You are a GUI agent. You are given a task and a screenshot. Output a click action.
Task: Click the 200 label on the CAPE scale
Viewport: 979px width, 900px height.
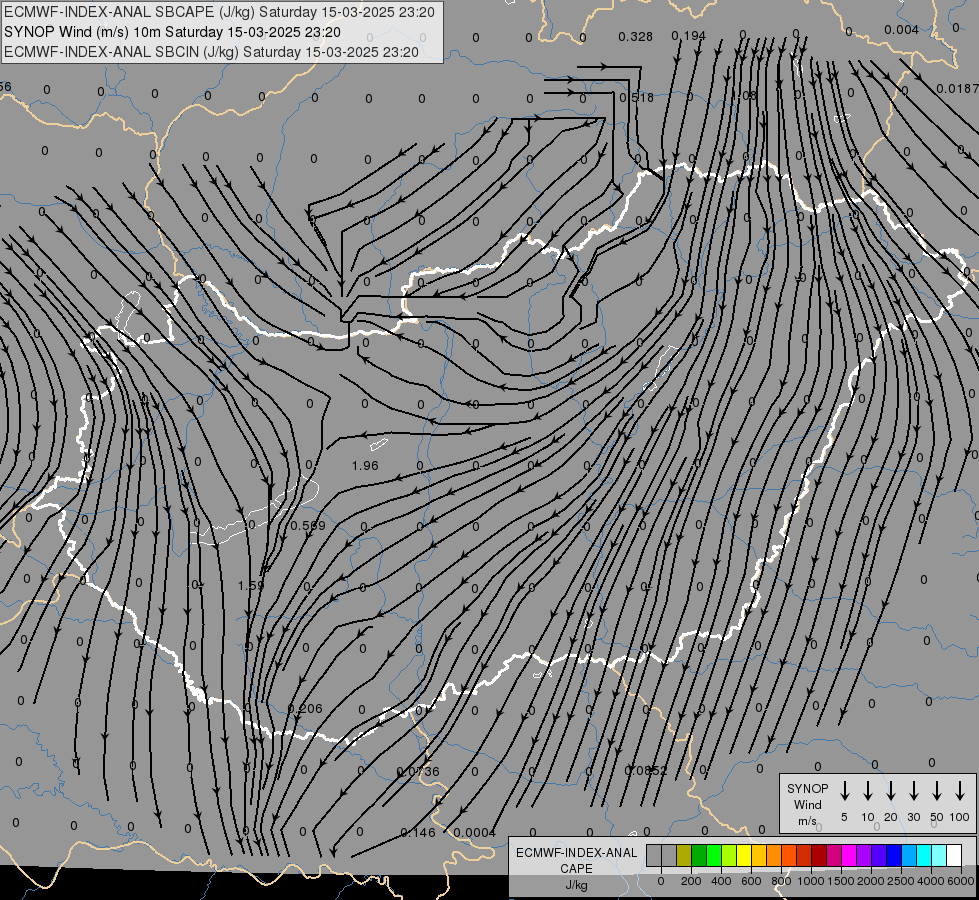point(691,881)
